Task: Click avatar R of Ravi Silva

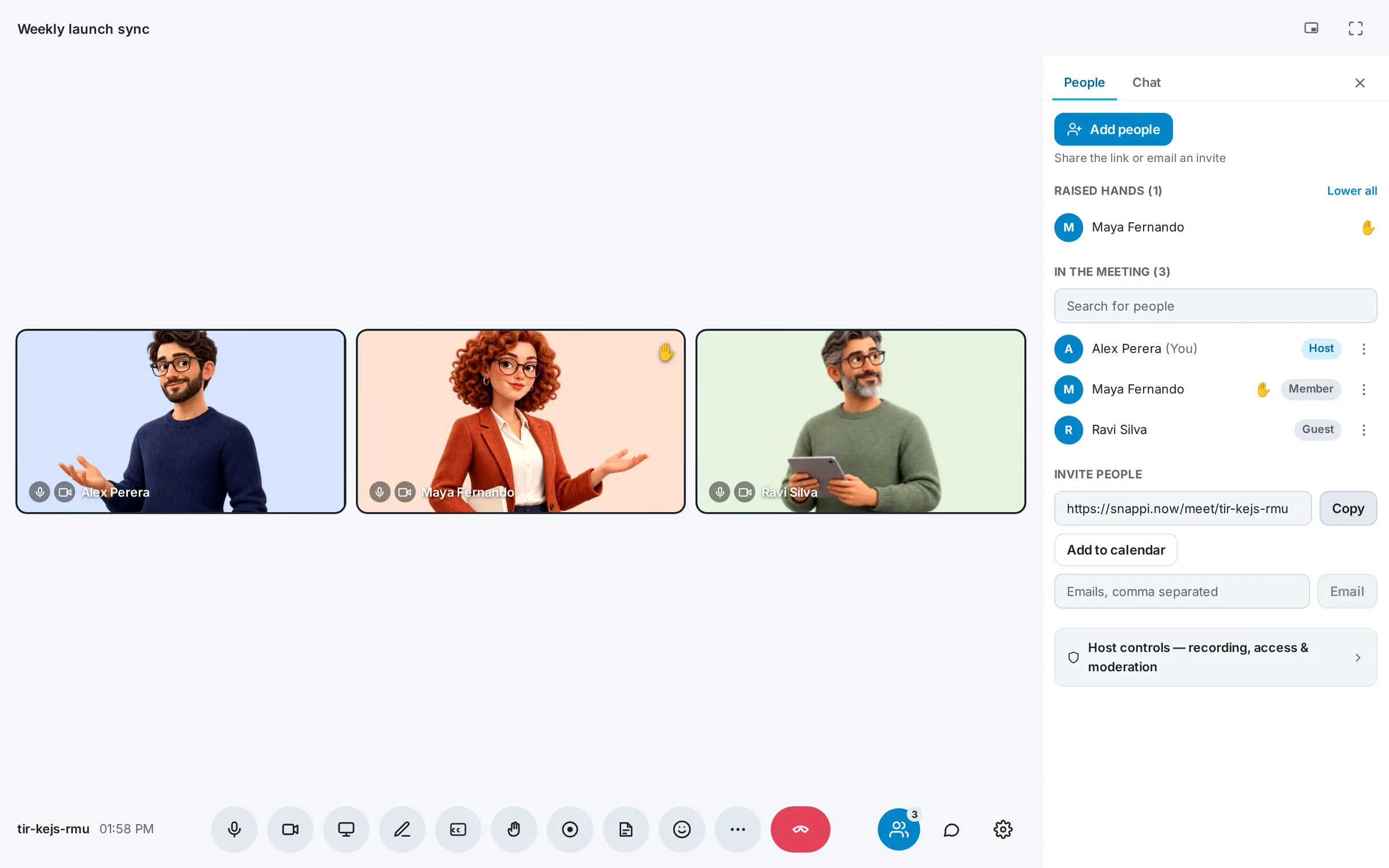Action: [1068, 430]
